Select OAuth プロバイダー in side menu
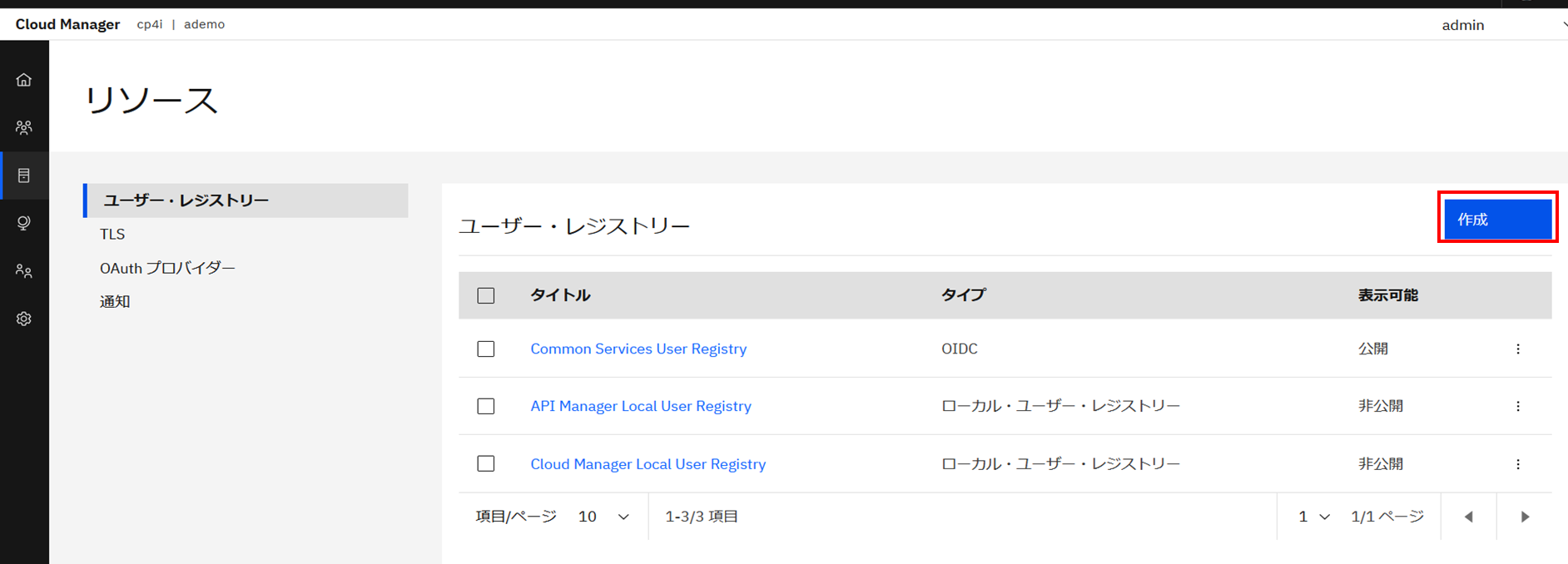The height and width of the screenshot is (564, 1568). [x=167, y=268]
